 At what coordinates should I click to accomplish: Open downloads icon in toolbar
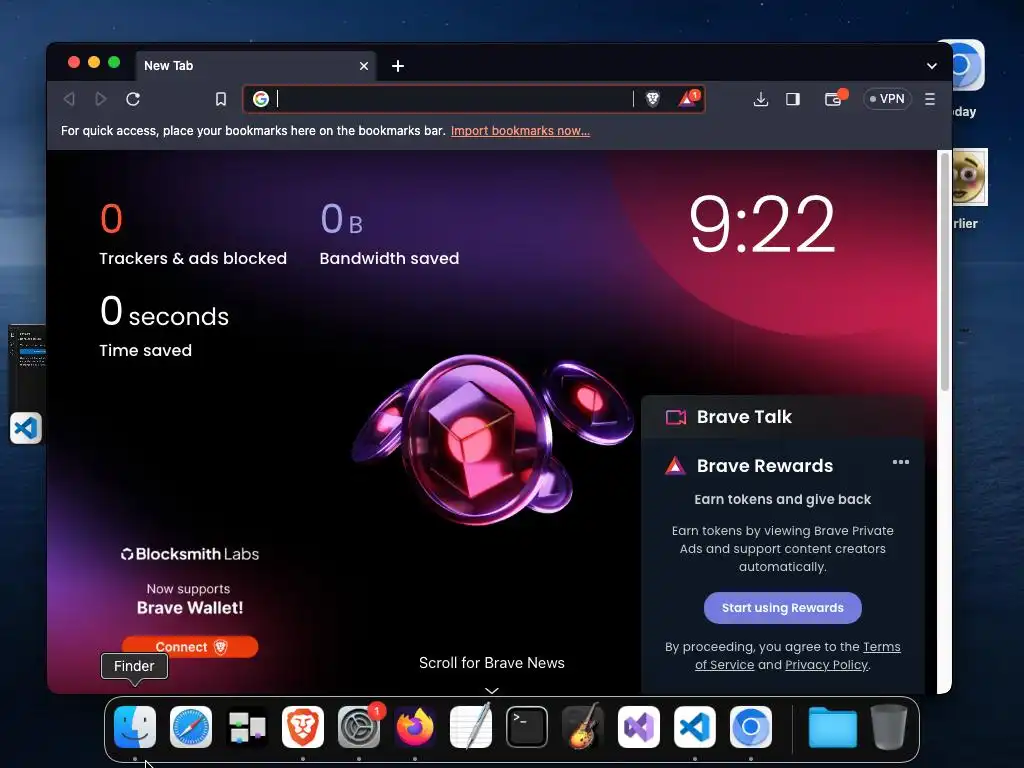[760, 99]
